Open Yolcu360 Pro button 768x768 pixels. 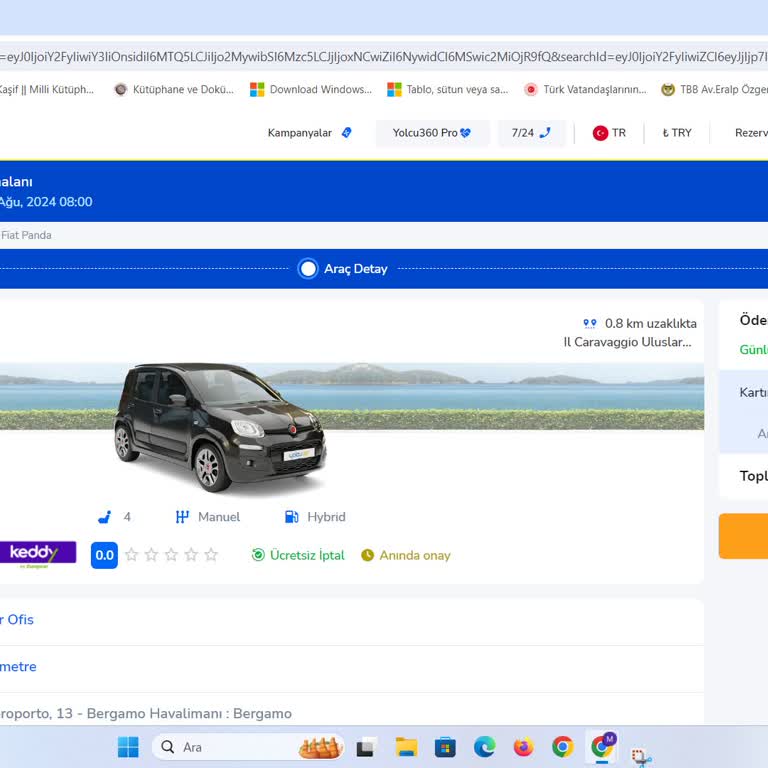pyautogui.click(x=432, y=133)
